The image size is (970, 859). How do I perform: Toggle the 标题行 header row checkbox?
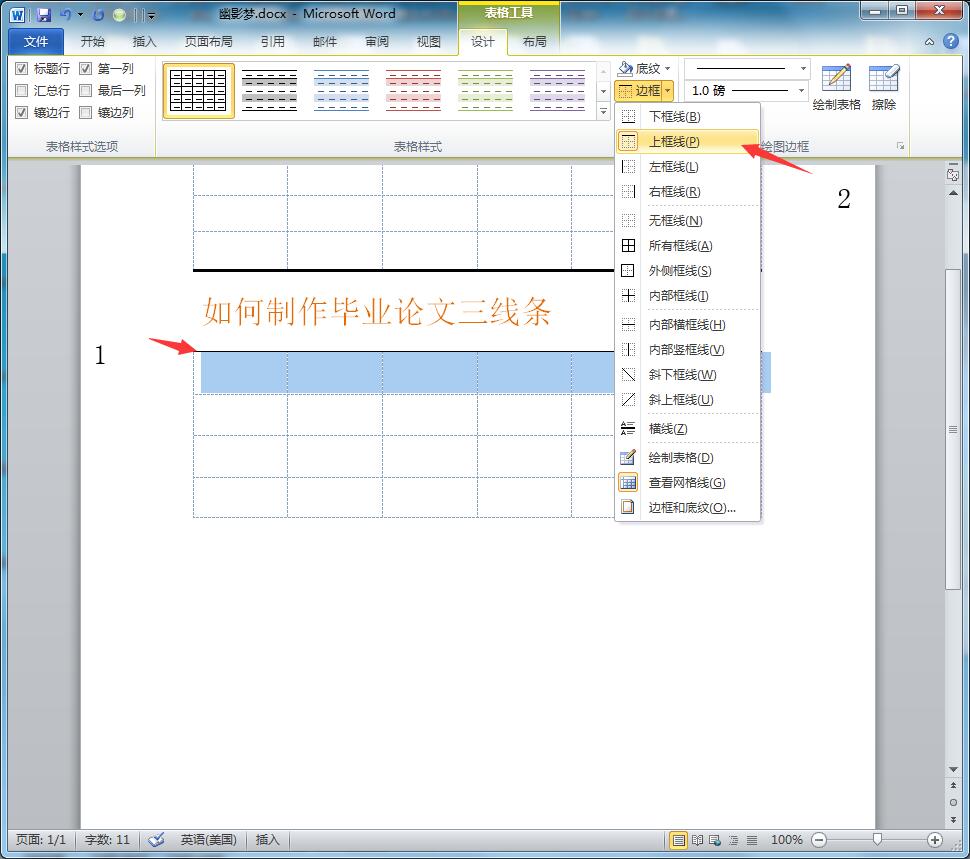[22, 69]
